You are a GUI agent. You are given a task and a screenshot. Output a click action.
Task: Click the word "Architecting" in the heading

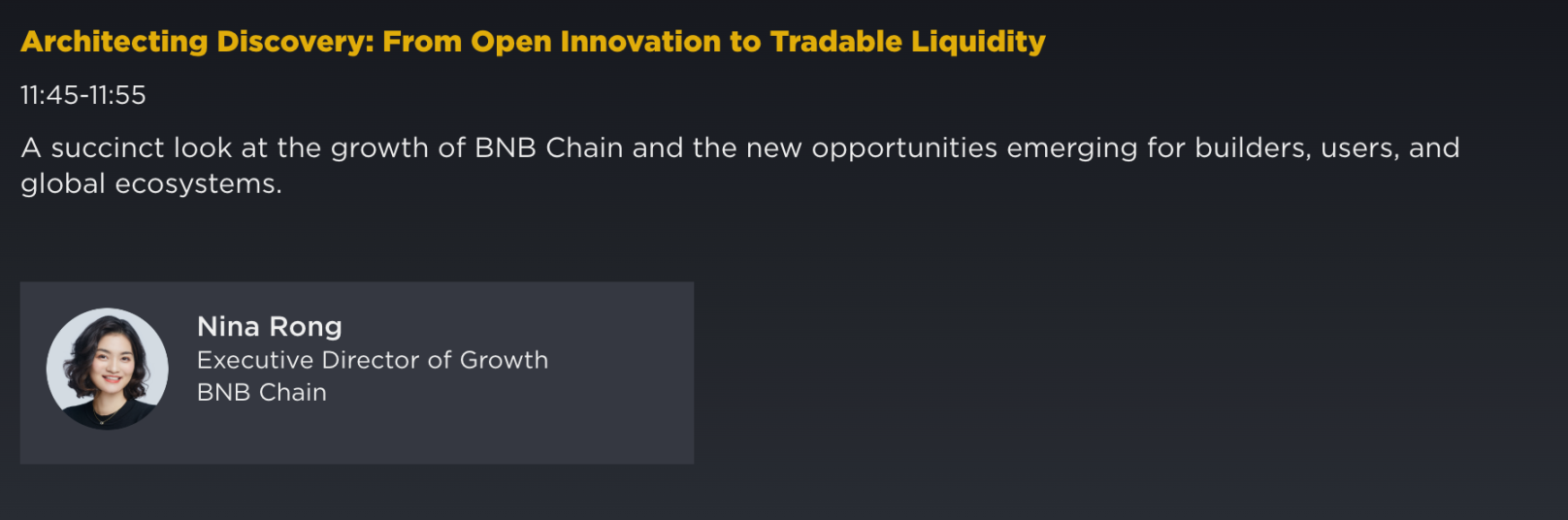(114, 42)
